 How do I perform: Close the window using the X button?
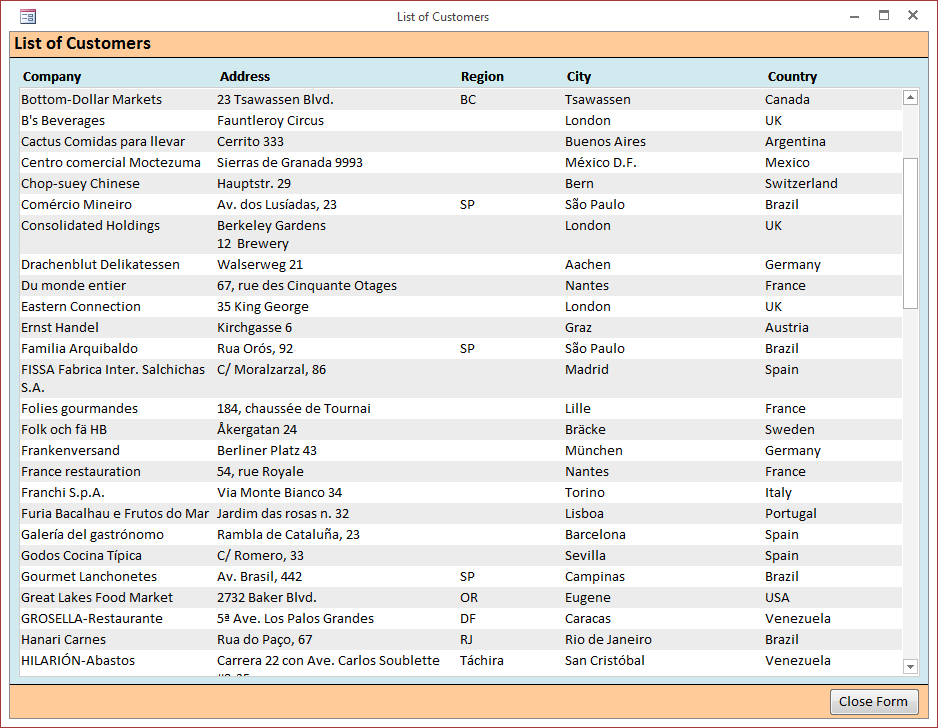913,16
